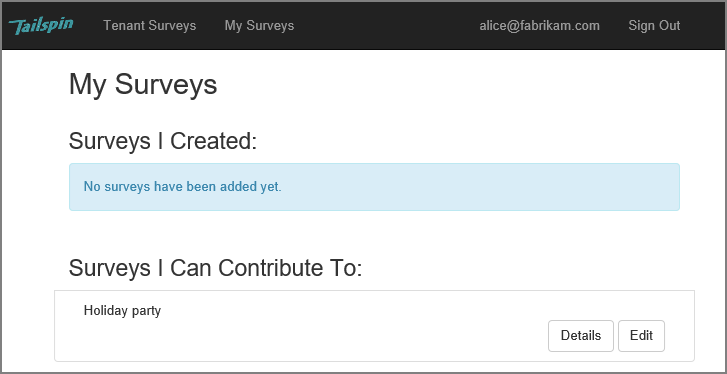Image resolution: width=727 pixels, height=374 pixels.
Task: Select the Holiday party list row
Action: pos(374,326)
